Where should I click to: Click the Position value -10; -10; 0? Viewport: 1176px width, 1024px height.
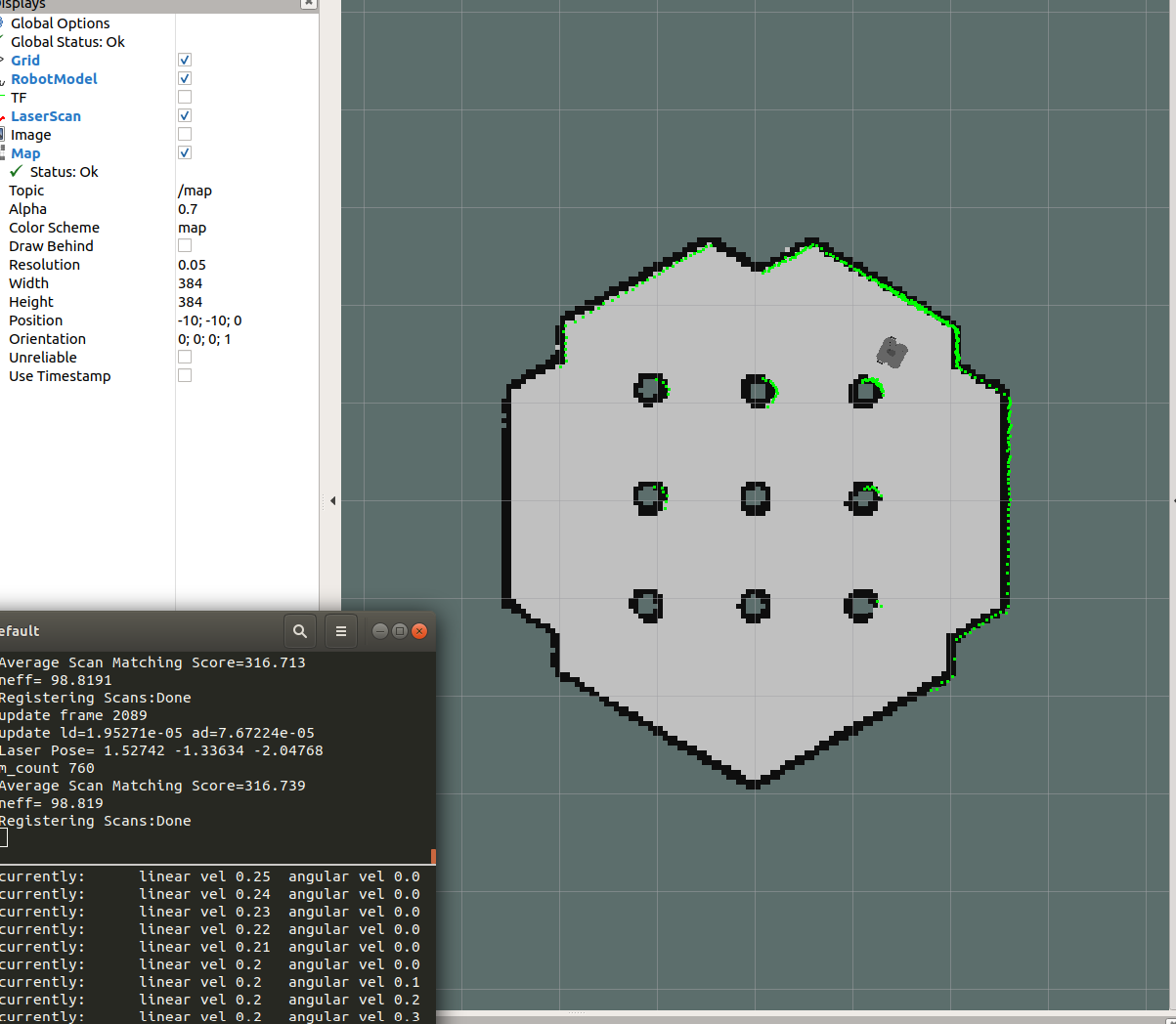[247, 320]
